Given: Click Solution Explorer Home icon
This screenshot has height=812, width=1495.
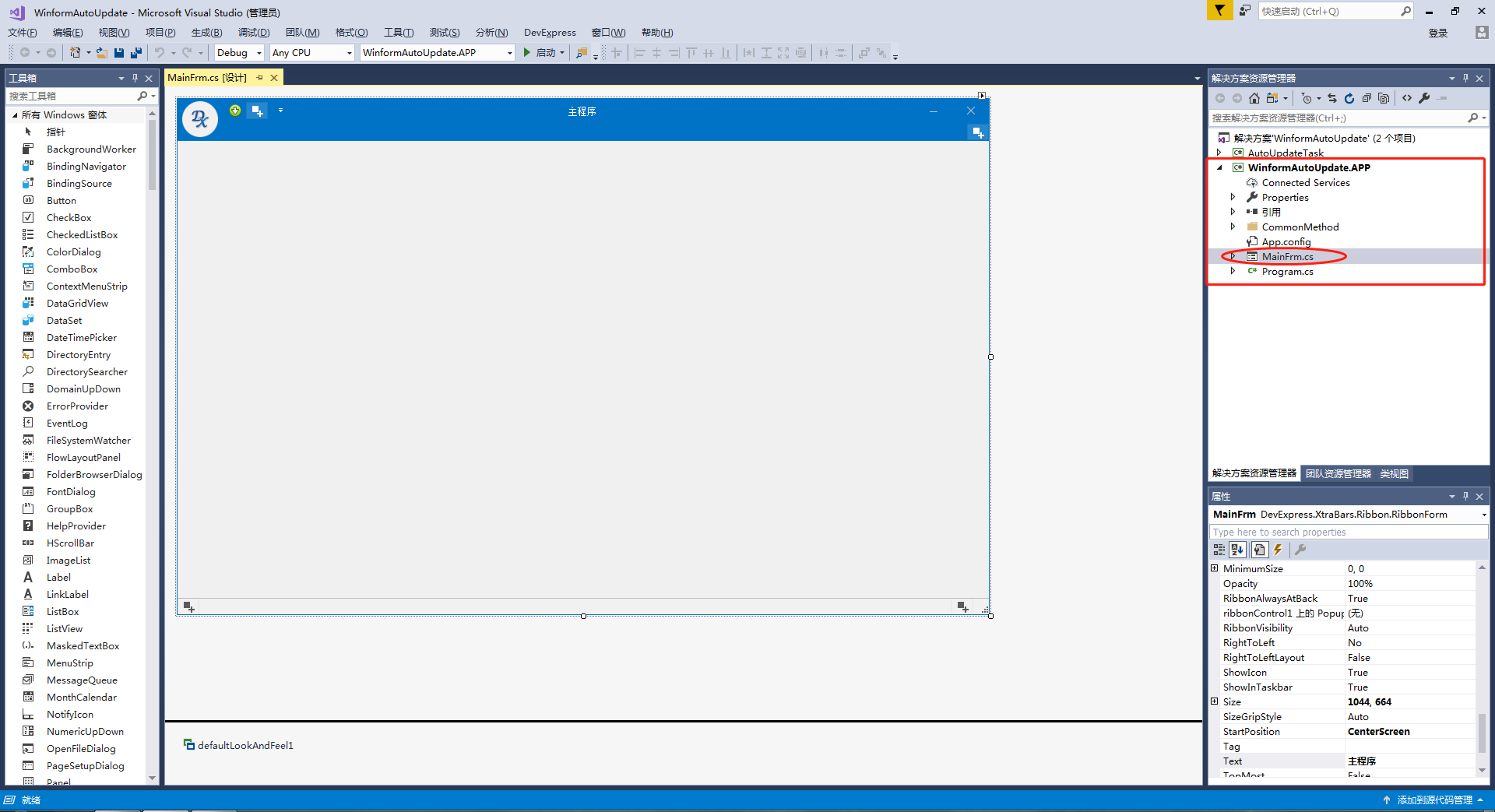Looking at the screenshot, I should (1254, 98).
